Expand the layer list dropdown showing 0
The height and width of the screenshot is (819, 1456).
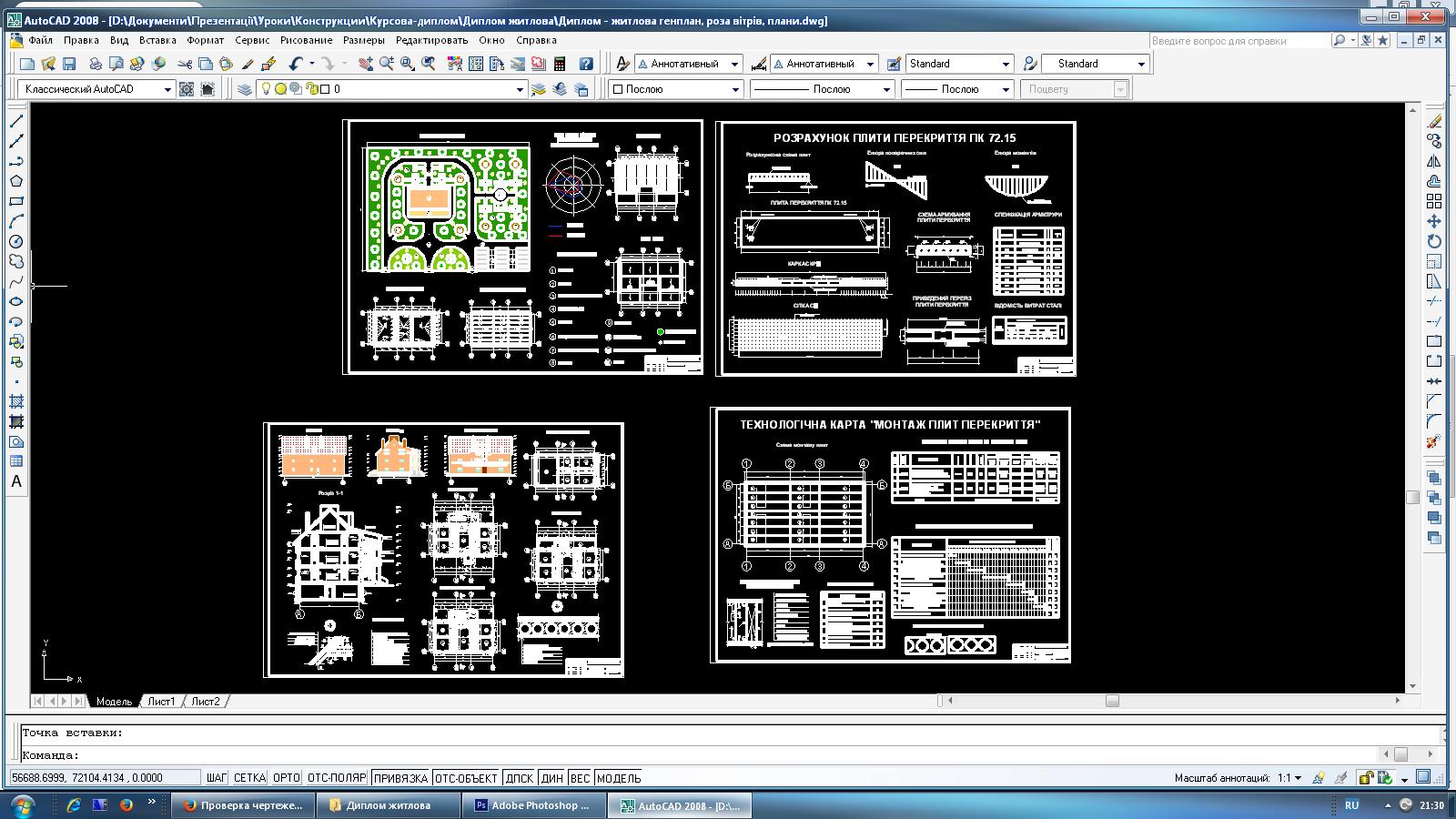coord(520,89)
